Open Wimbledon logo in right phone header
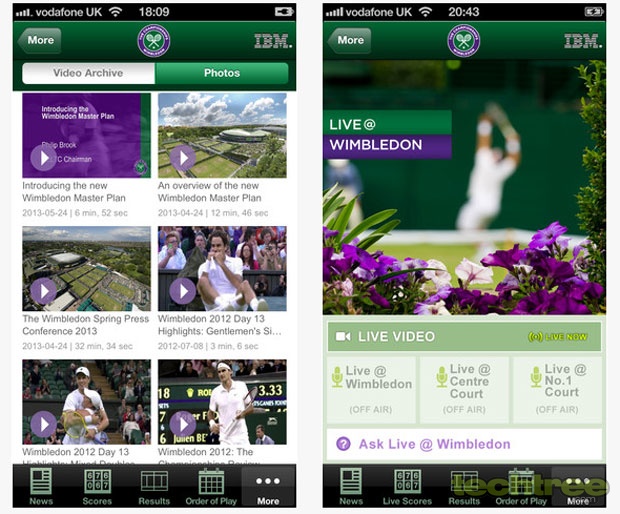The image size is (620, 514). (464, 41)
